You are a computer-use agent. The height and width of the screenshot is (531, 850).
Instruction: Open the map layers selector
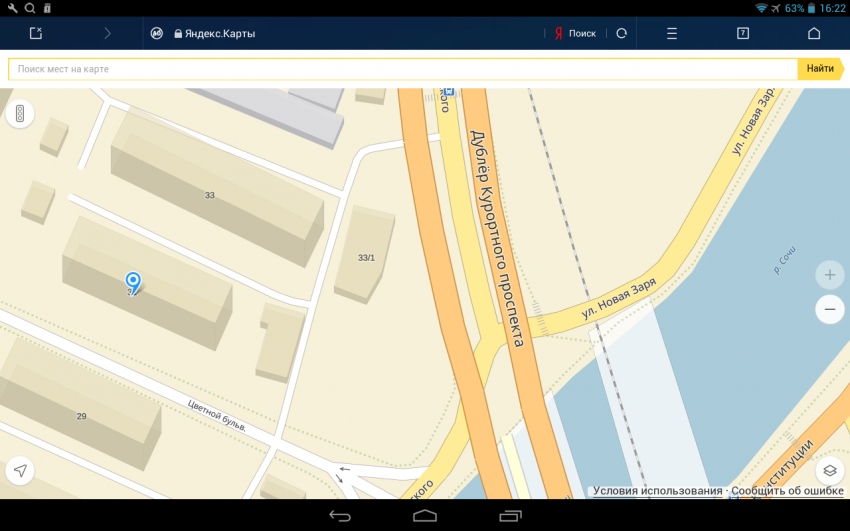pyautogui.click(x=829, y=470)
